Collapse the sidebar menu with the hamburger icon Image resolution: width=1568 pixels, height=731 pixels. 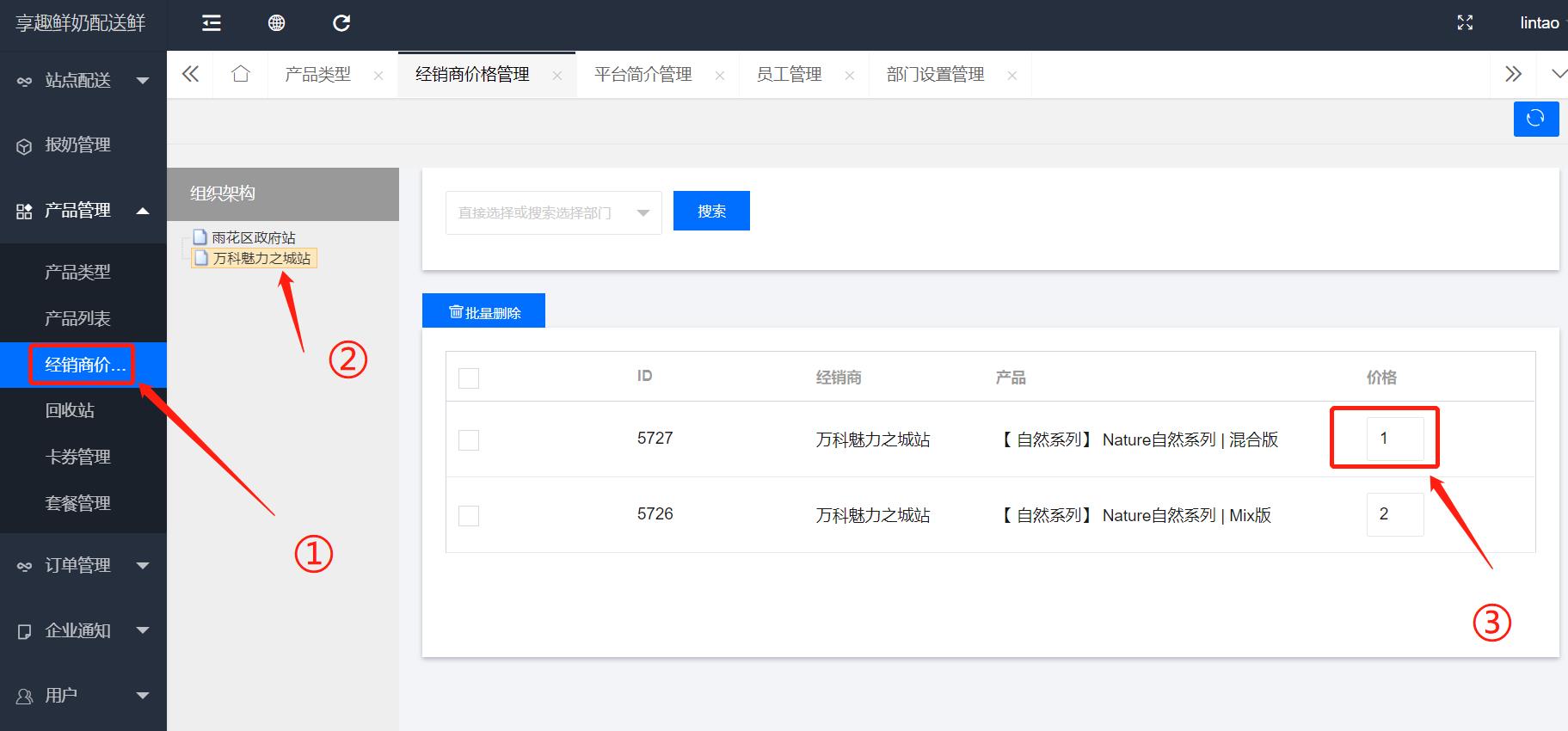coord(212,23)
